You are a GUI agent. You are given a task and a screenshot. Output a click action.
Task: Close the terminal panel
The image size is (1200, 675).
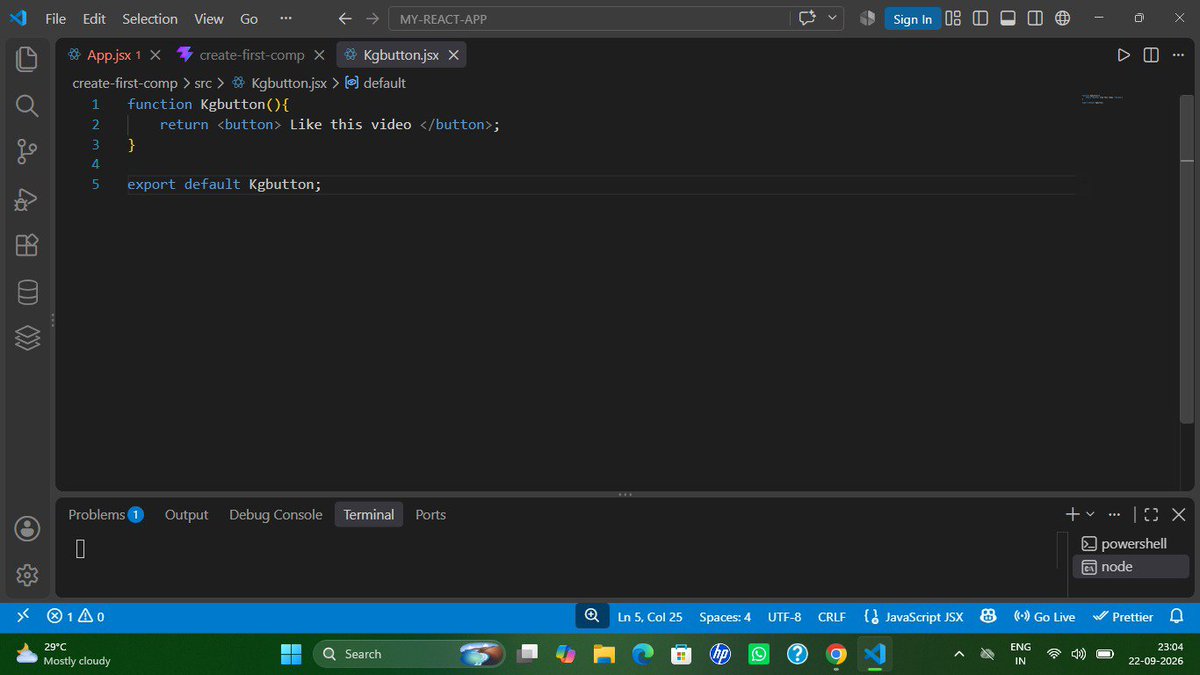coord(1178,514)
